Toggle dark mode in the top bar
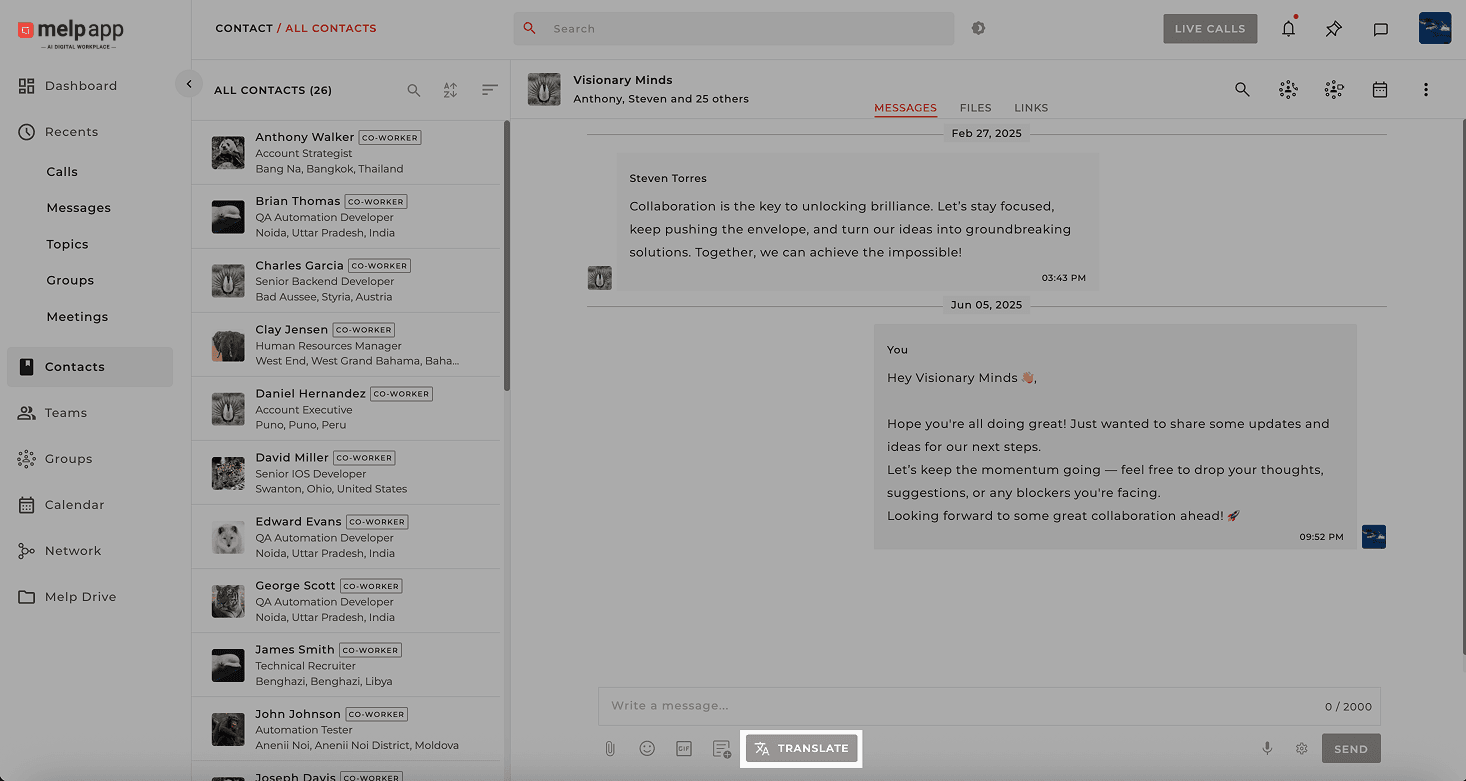Image resolution: width=1466 pixels, height=781 pixels. click(x=978, y=28)
